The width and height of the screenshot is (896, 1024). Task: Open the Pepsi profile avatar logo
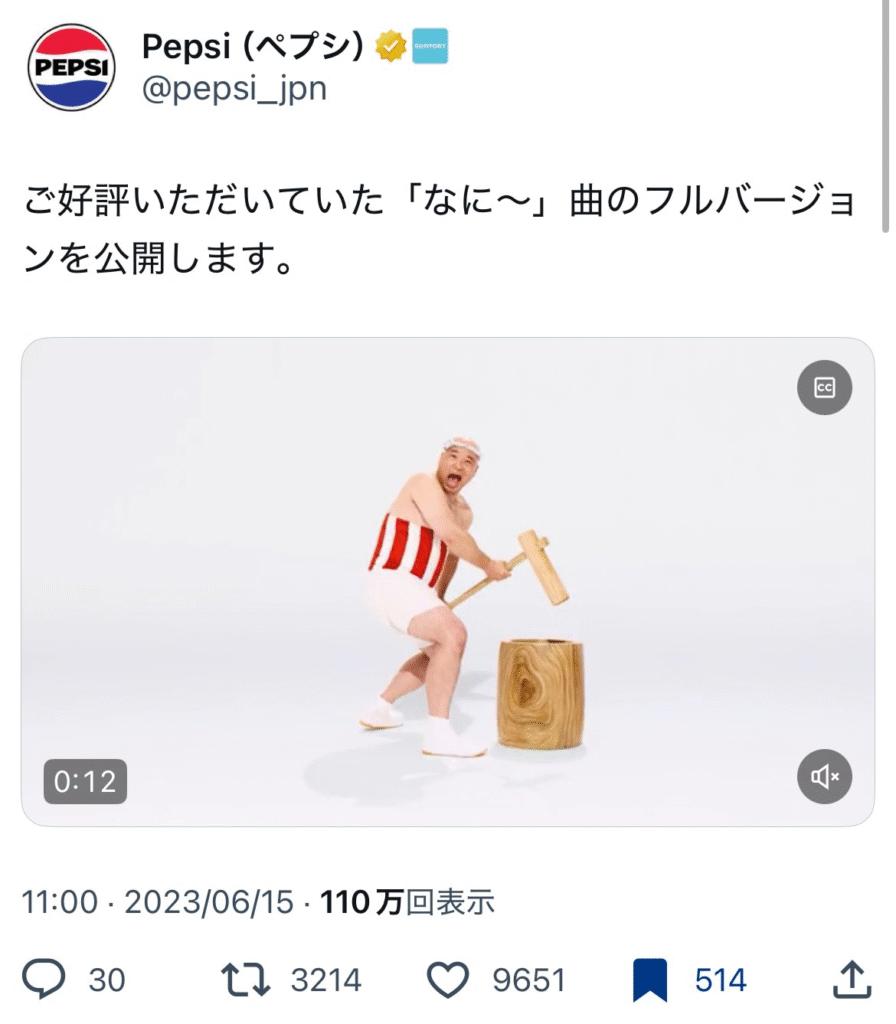coord(71,67)
